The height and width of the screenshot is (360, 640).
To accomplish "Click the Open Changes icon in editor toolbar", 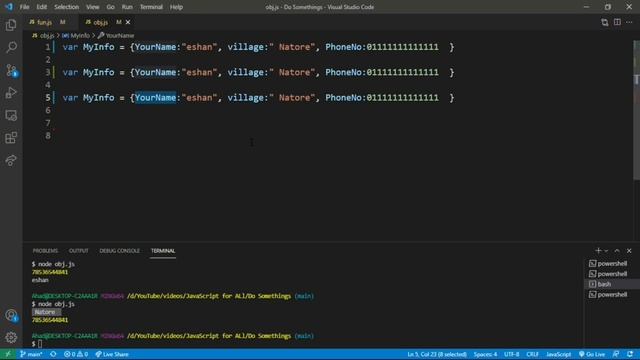I will click(x=604, y=22).
